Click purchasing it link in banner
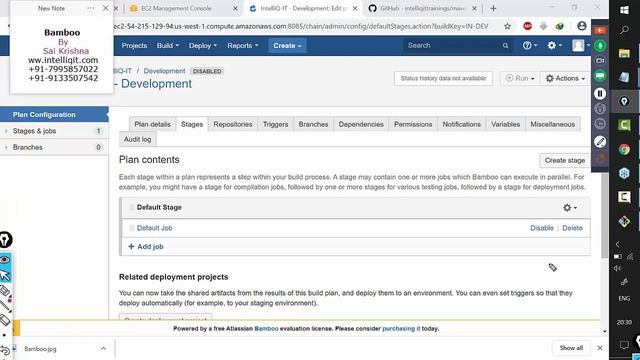 401,329
